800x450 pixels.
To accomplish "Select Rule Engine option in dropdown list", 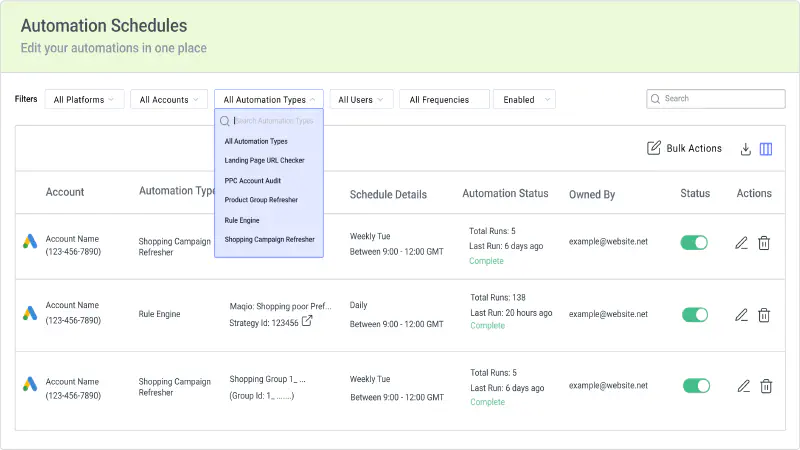I will pyautogui.click(x=242, y=220).
